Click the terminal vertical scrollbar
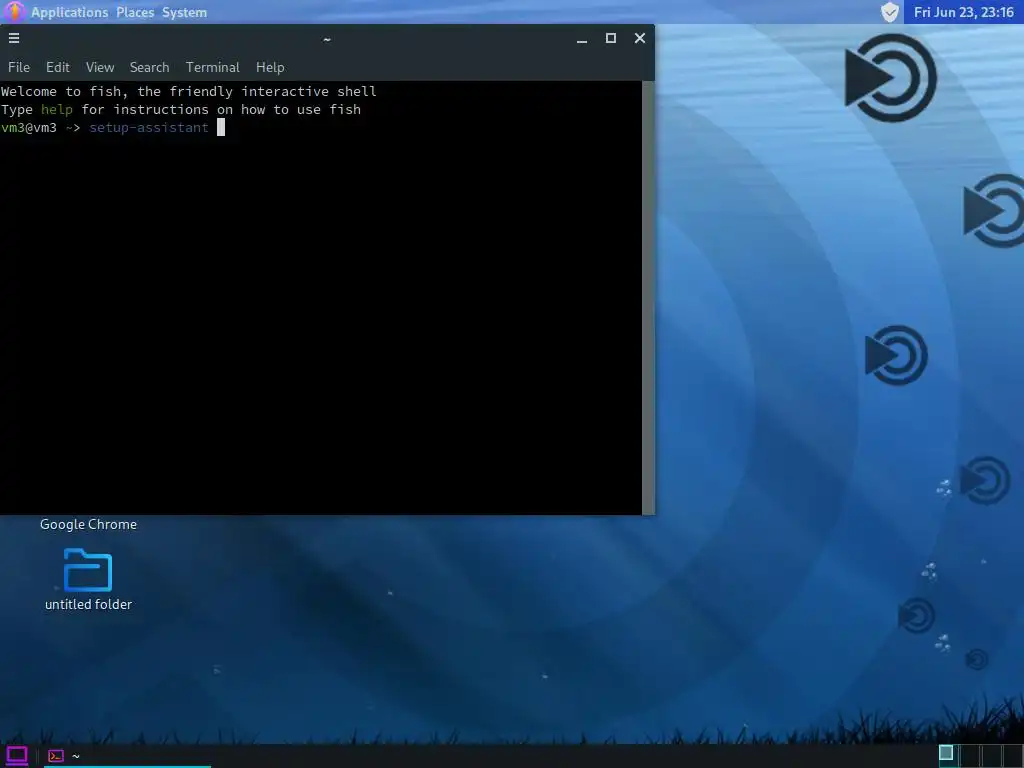The image size is (1024, 768). pos(648,297)
